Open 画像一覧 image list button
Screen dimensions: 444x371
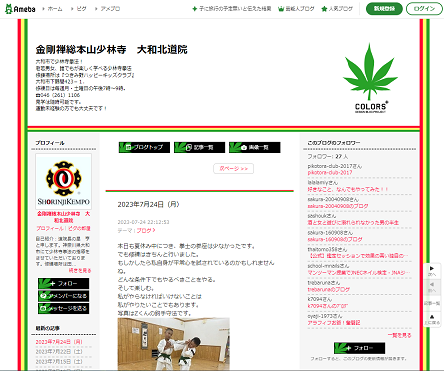pos(255,147)
